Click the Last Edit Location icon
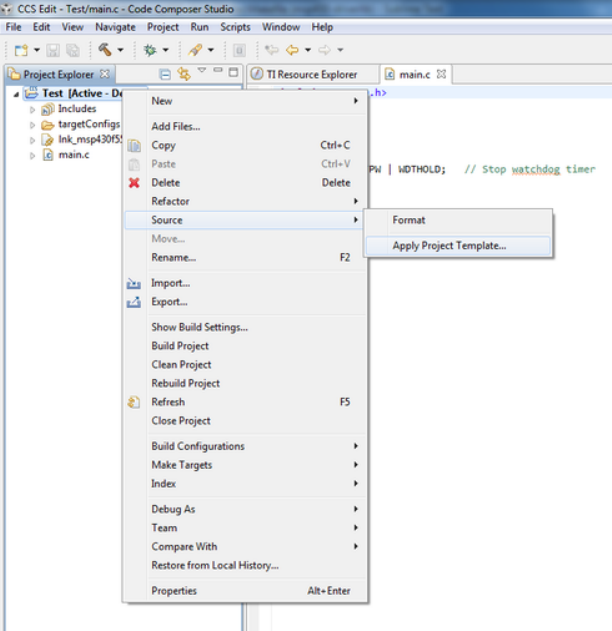This screenshot has height=631, width=612. pyautogui.click(x=272, y=50)
